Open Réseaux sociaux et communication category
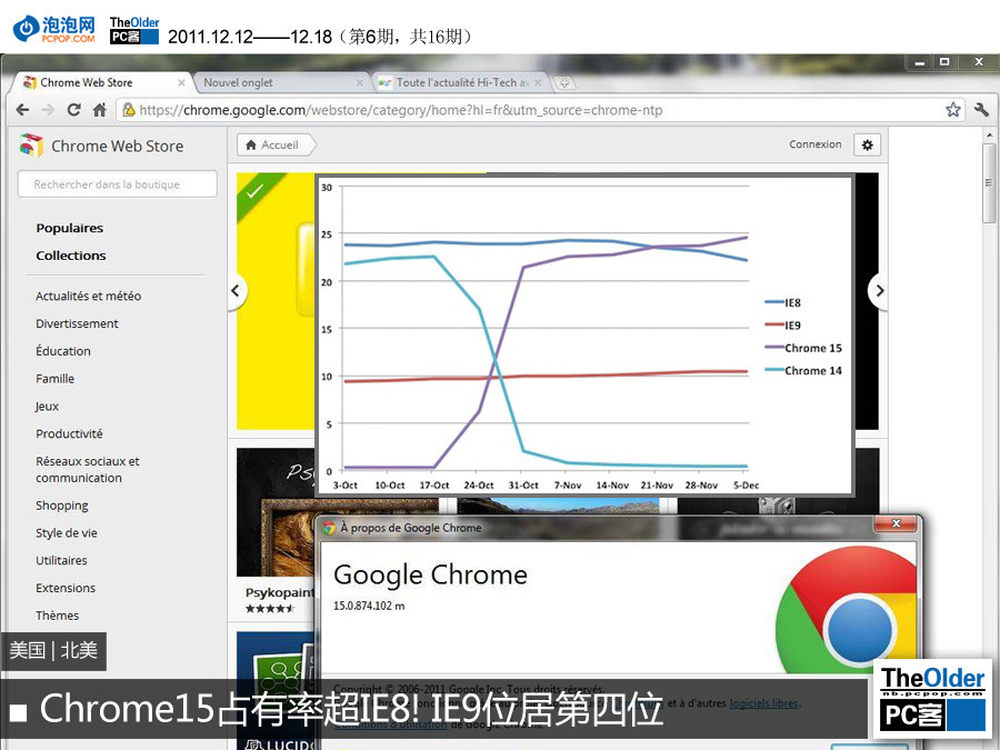This screenshot has width=1000, height=750. 87,469
